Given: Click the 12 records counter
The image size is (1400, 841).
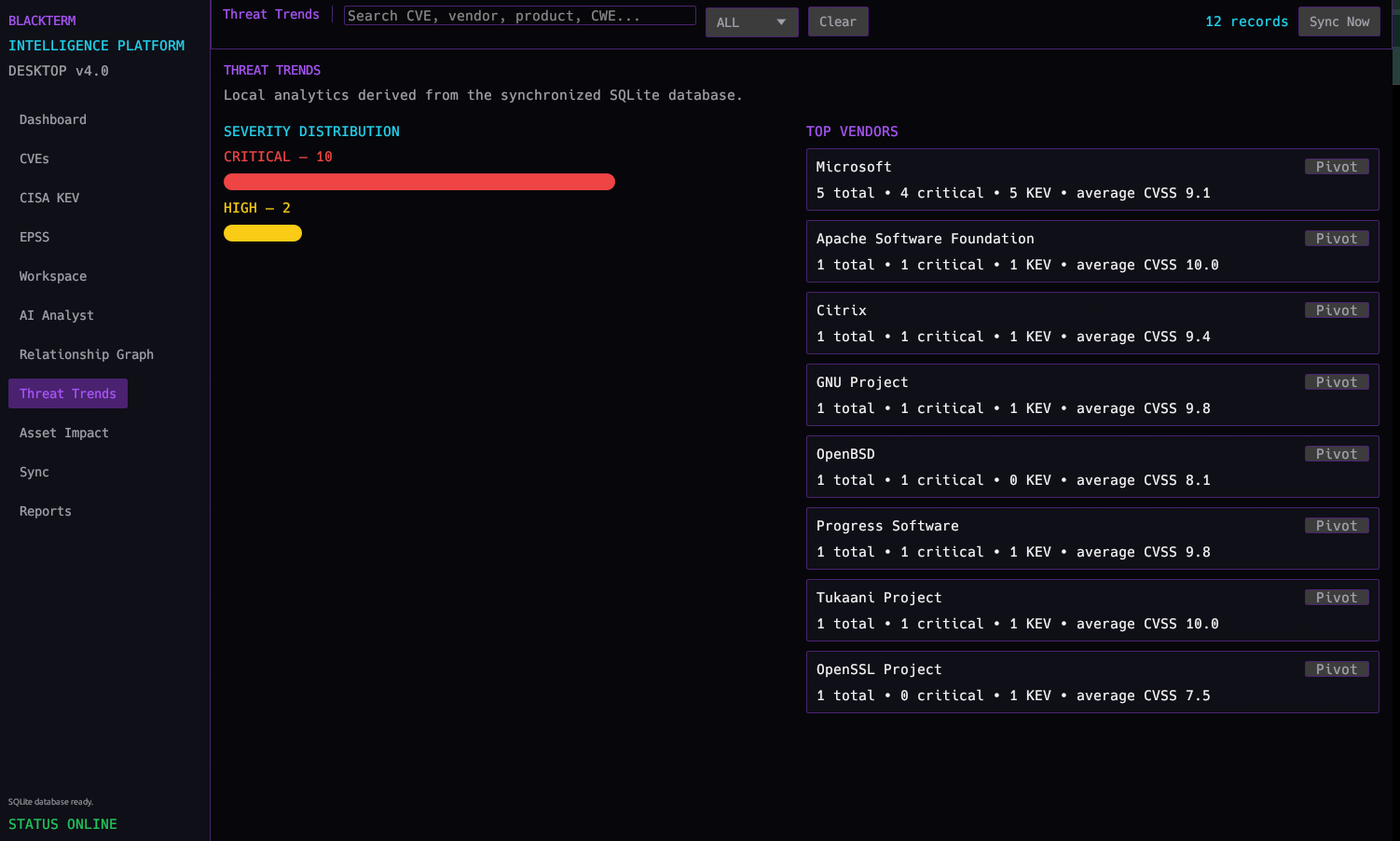Looking at the screenshot, I should coord(1247,21).
